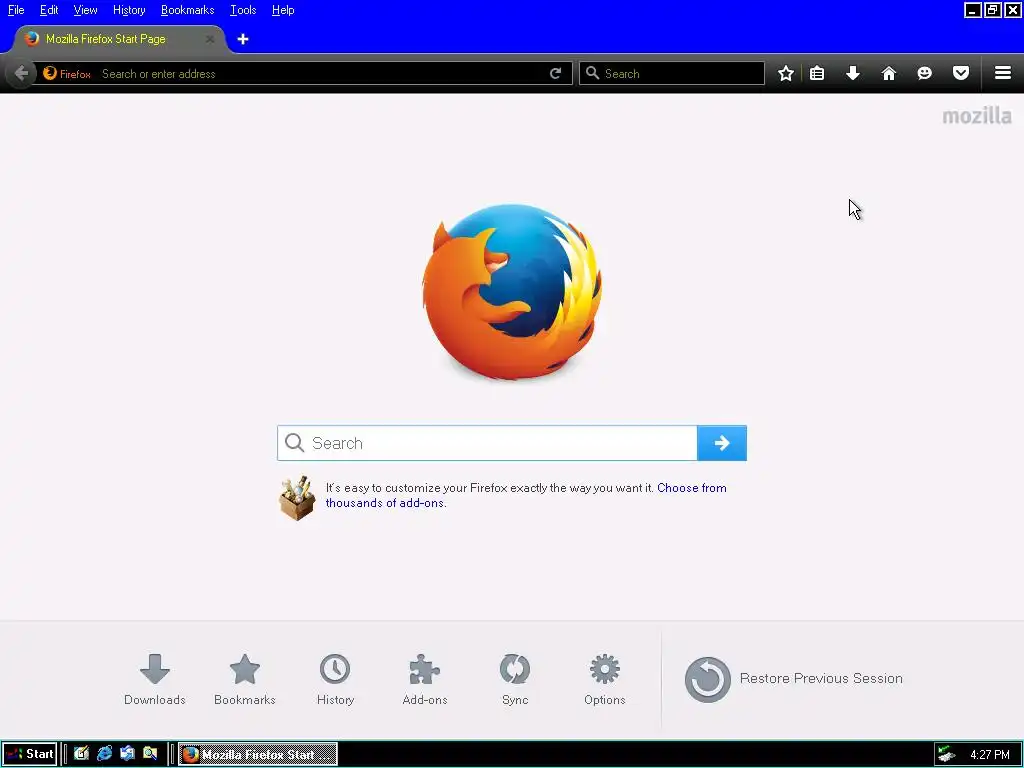Open the View menu
This screenshot has height=768, width=1024.
(x=85, y=10)
